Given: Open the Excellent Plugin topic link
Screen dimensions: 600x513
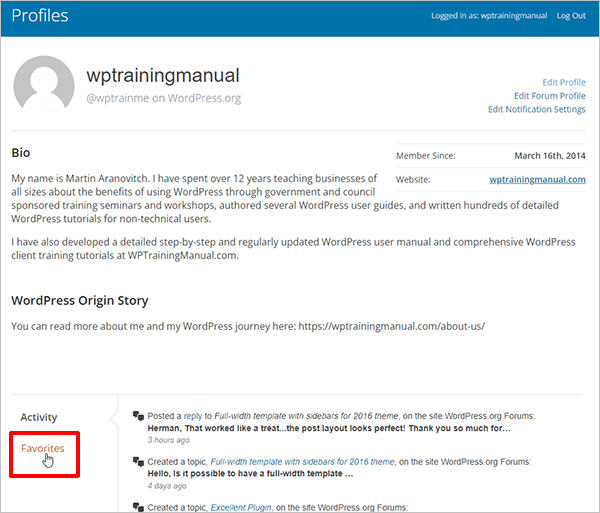Looking at the screenshot, I should (x=242, y=505).
